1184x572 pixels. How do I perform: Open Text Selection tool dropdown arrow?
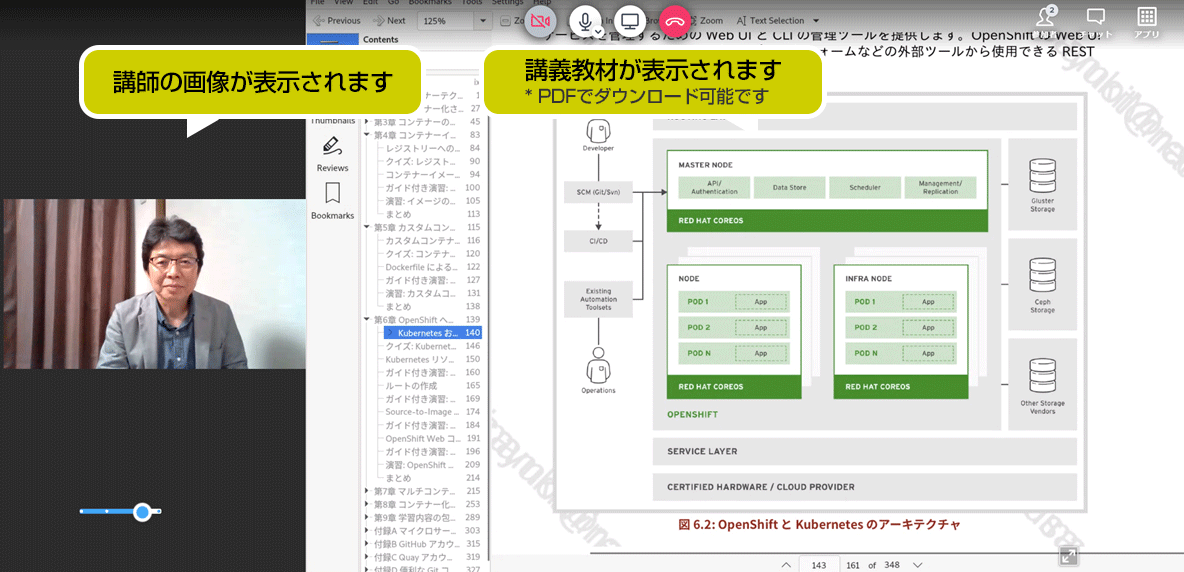[x=816, y=21]
